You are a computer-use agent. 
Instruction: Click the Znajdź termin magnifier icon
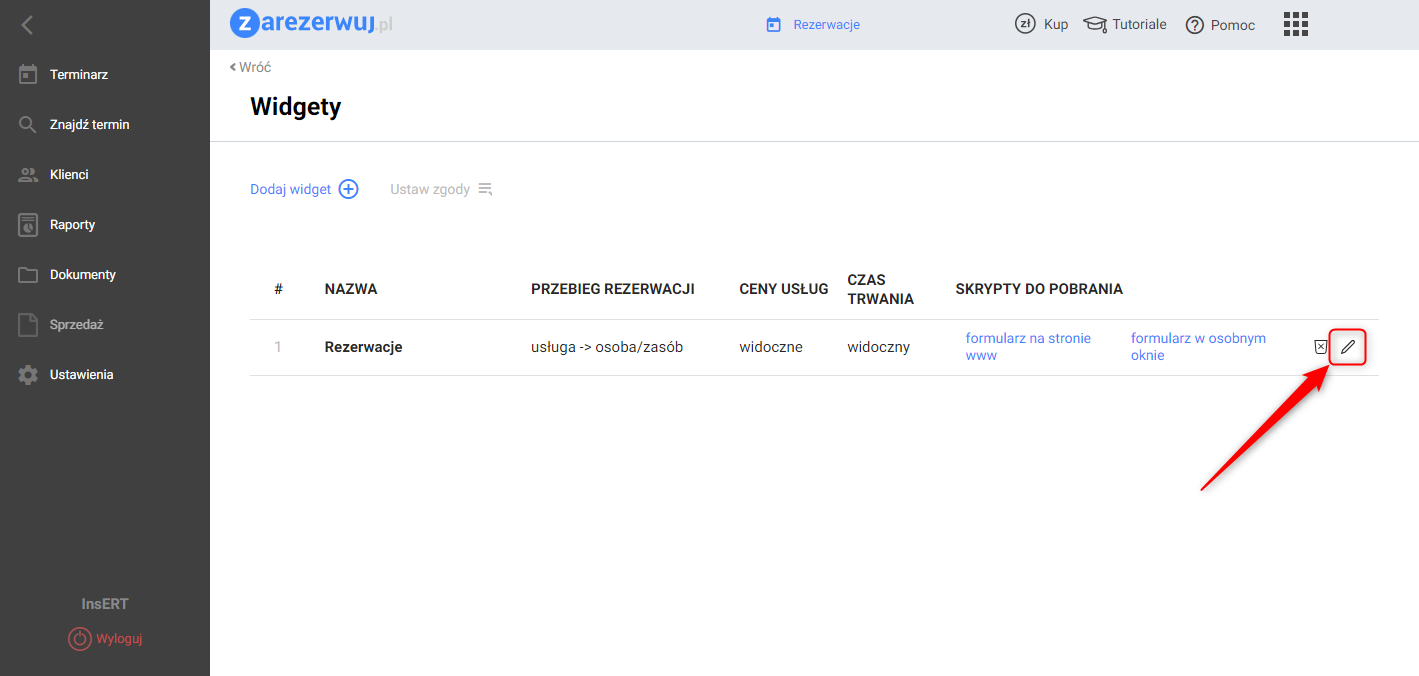coord(28,125)
